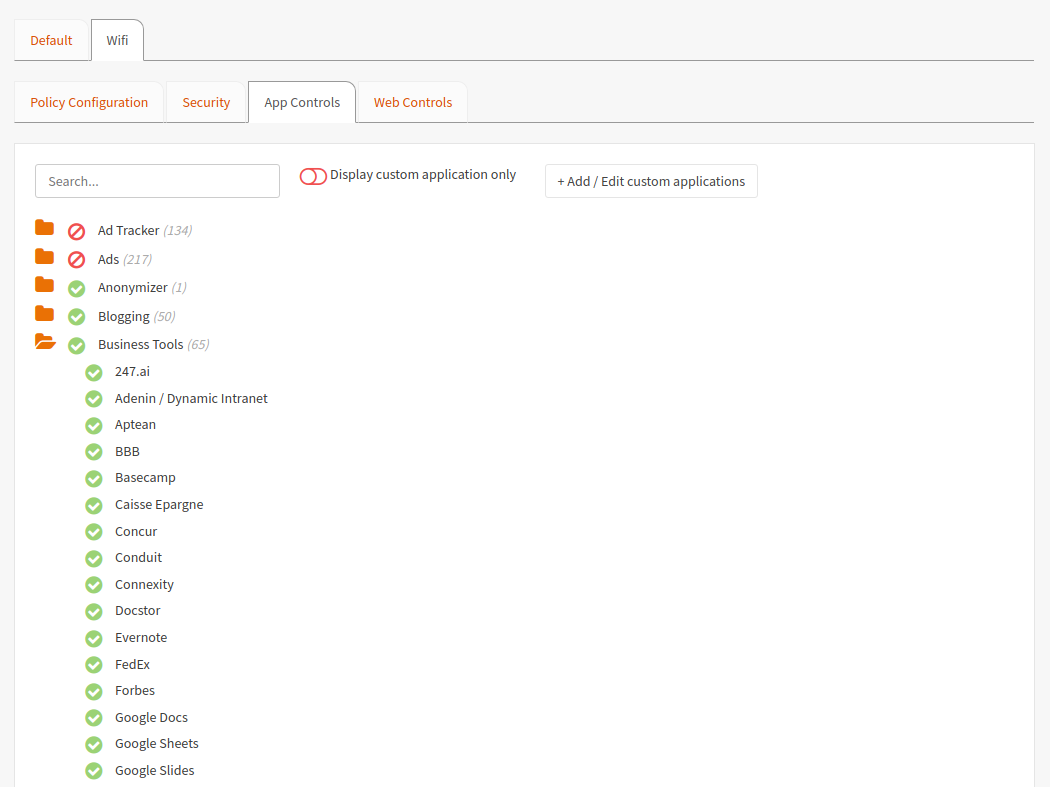Click the Google Slides application name
Screen dimensions: 1050x787
[155, 770]
